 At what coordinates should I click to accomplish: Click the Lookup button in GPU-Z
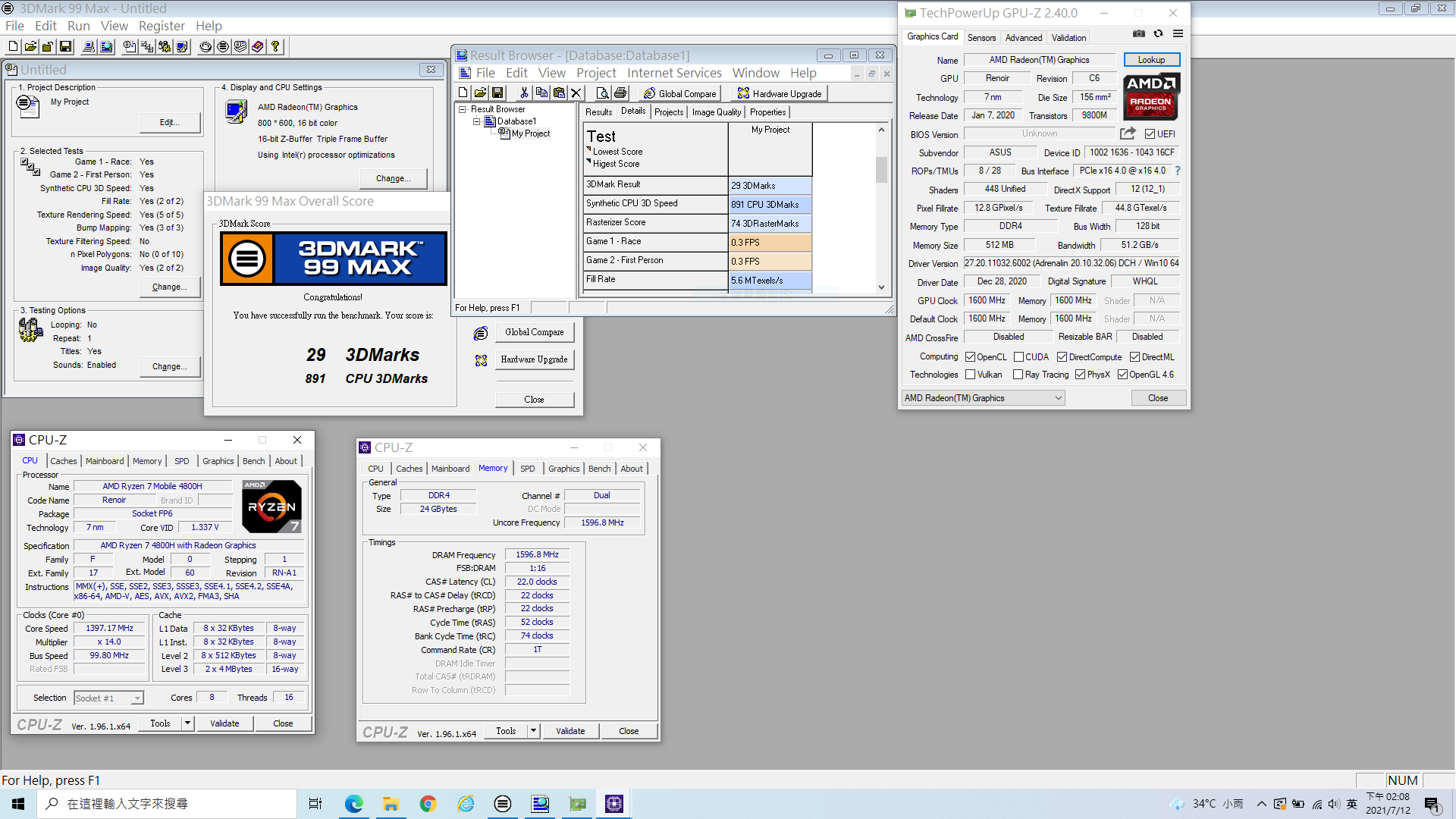tap(1151, 60)
